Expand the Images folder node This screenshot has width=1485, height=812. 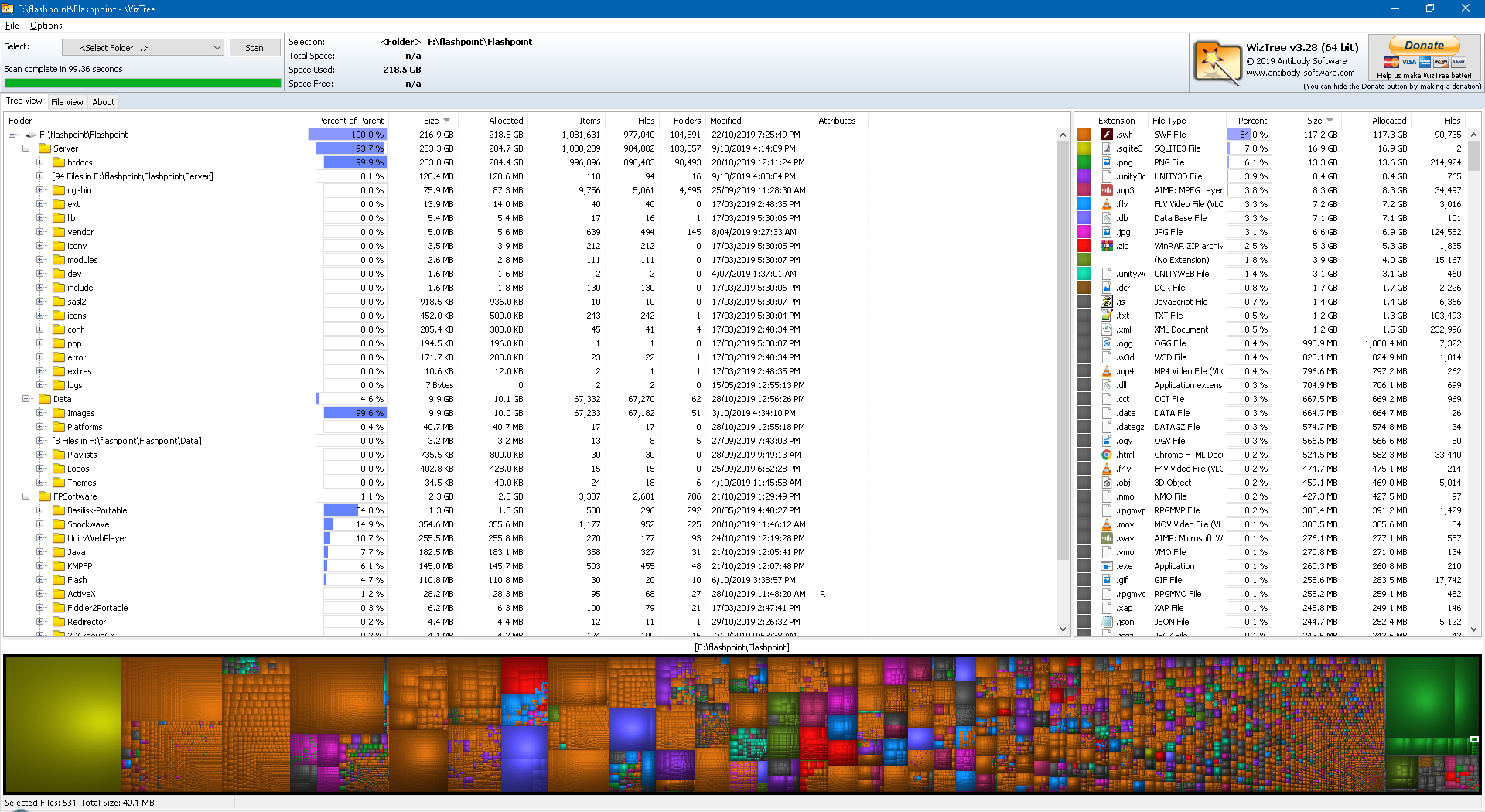point(40,413)
